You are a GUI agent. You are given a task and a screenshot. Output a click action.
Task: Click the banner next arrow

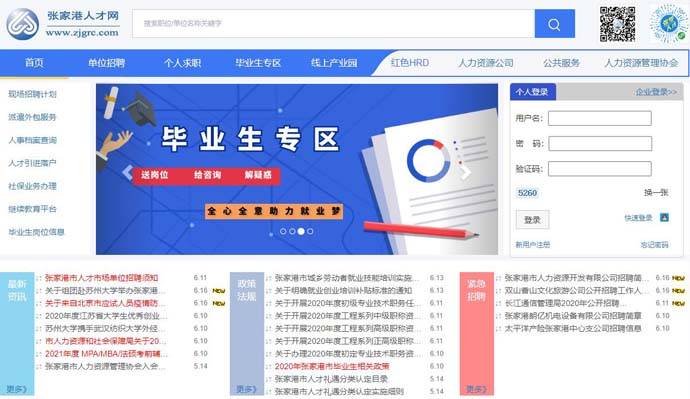tap(466, 172)
